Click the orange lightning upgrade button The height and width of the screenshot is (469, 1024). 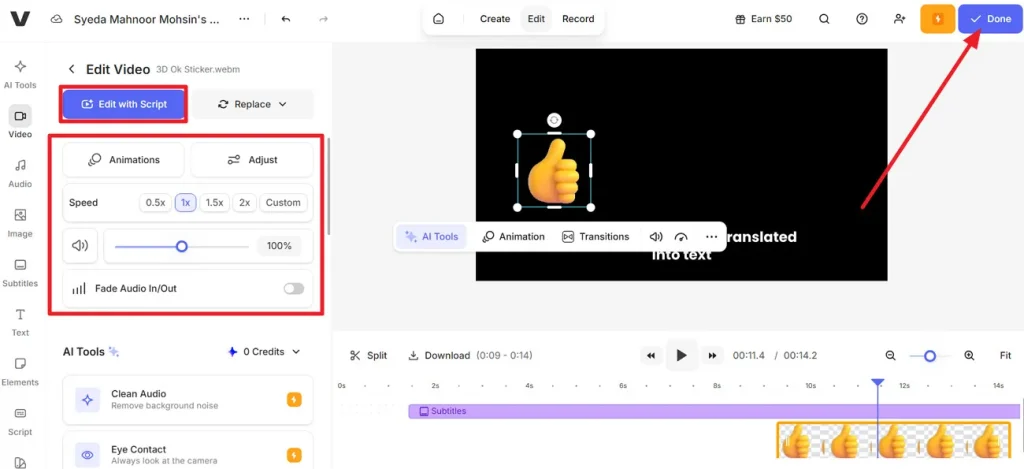(x=938, y=19)
